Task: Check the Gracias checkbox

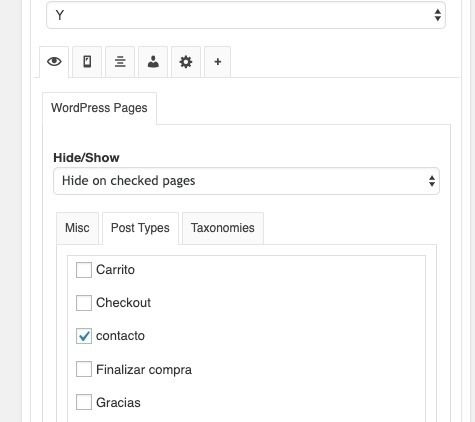Action: [x=84, y=402]
